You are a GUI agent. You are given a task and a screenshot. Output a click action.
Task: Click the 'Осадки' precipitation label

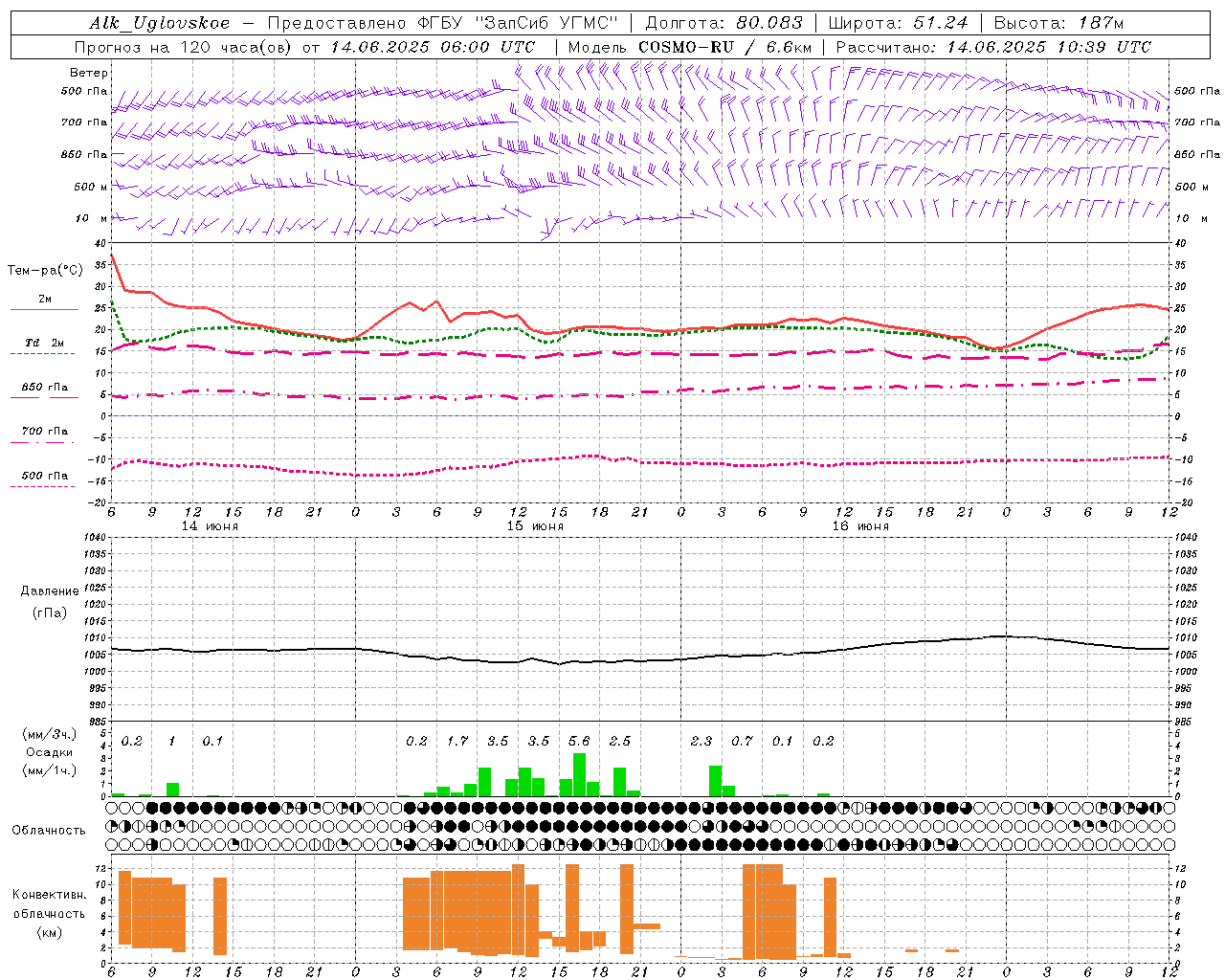tap(50, 752)
